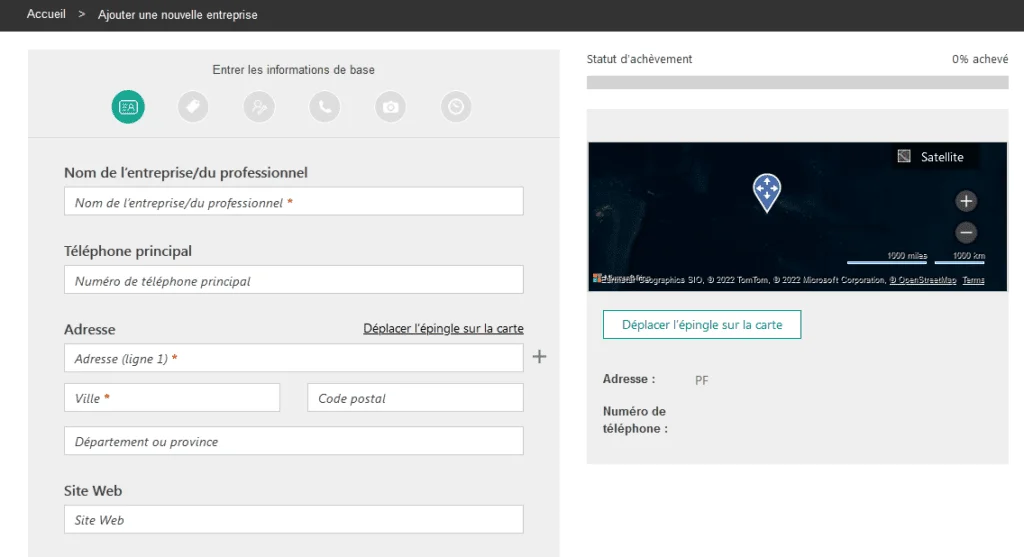The width and height of the screenshot is (1024, 557).
Task: Focus the Site Web field
Action: (294, 520)
